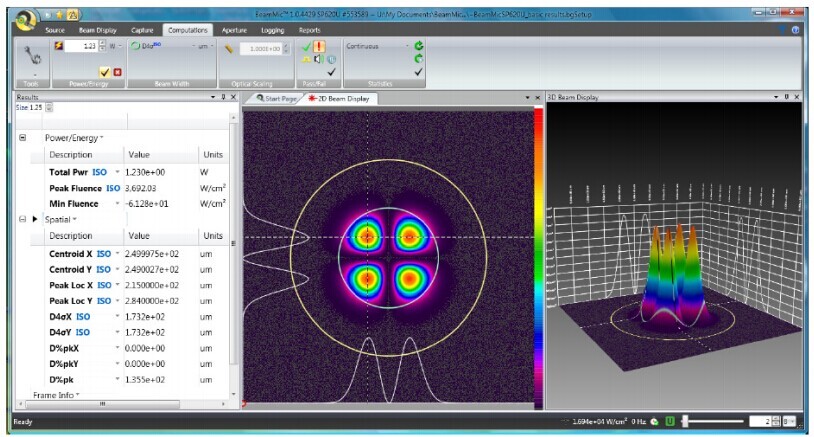Pin the Results panel
Screen dimensions: 814x437
pos(223,97)
